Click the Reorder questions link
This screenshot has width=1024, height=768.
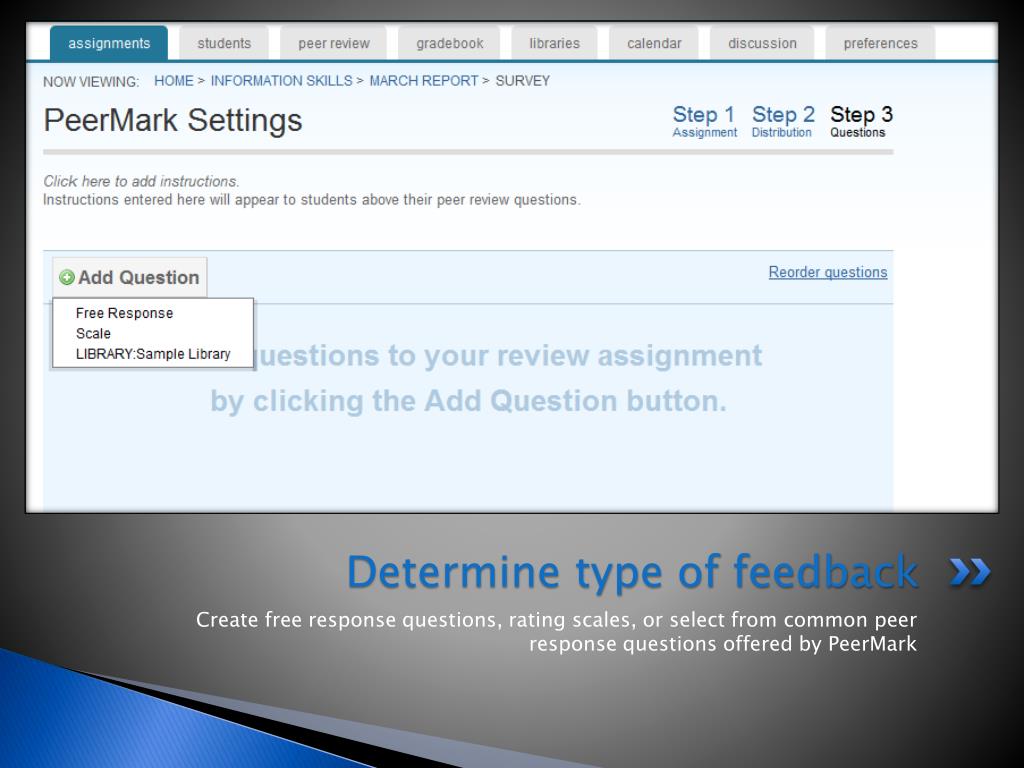(x=827, y=272)
